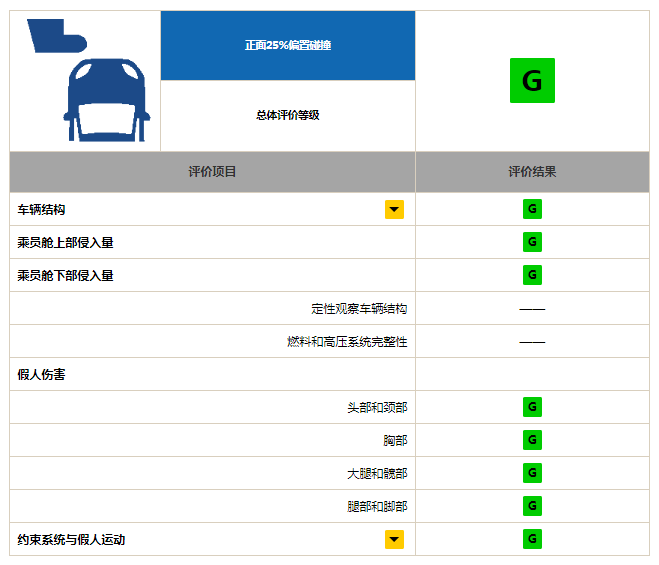Click the G rating badge for 胸部
The image size is (659, 565).
[532, 440]
